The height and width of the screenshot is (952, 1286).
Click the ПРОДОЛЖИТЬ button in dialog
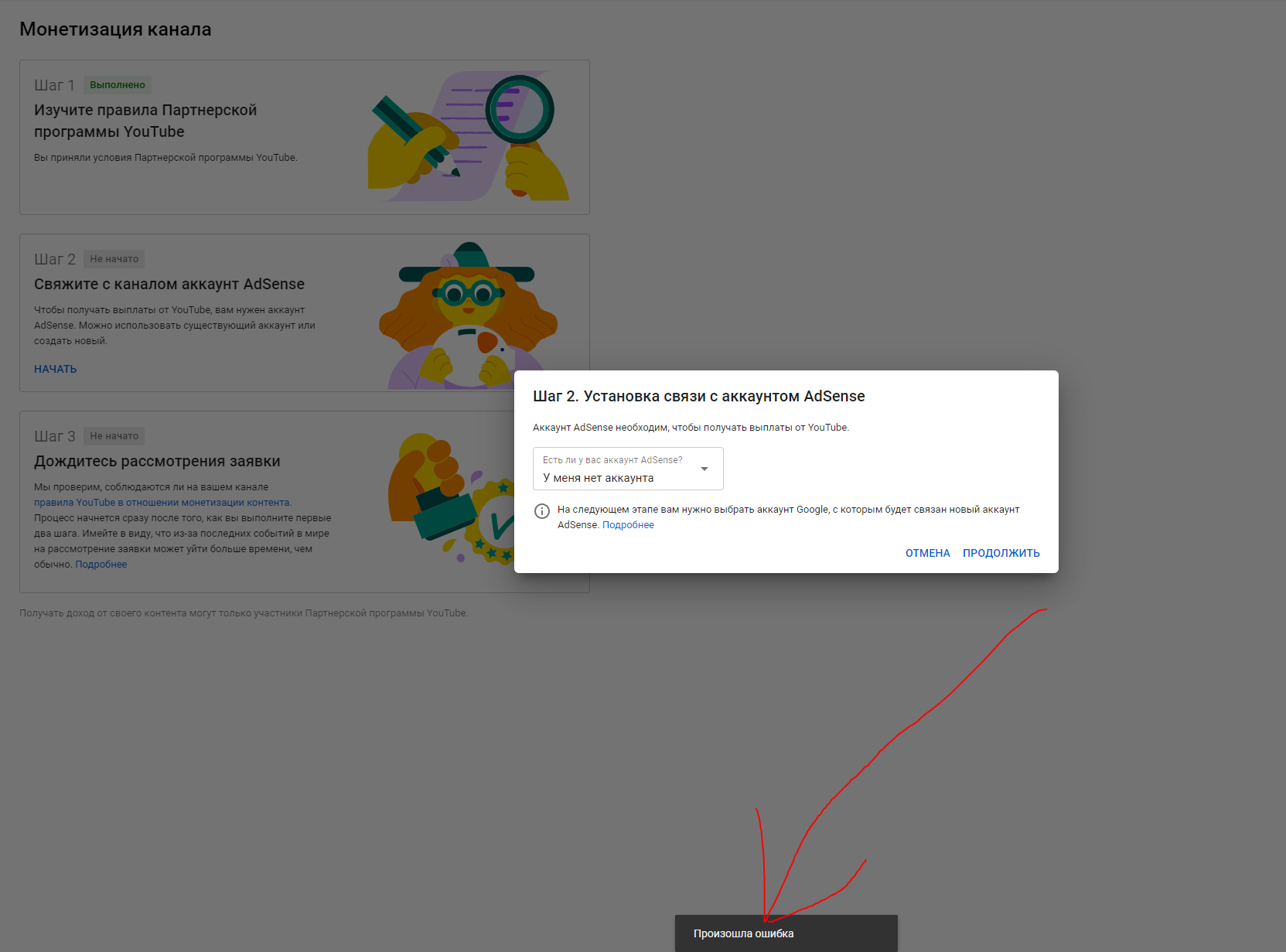1001,553
